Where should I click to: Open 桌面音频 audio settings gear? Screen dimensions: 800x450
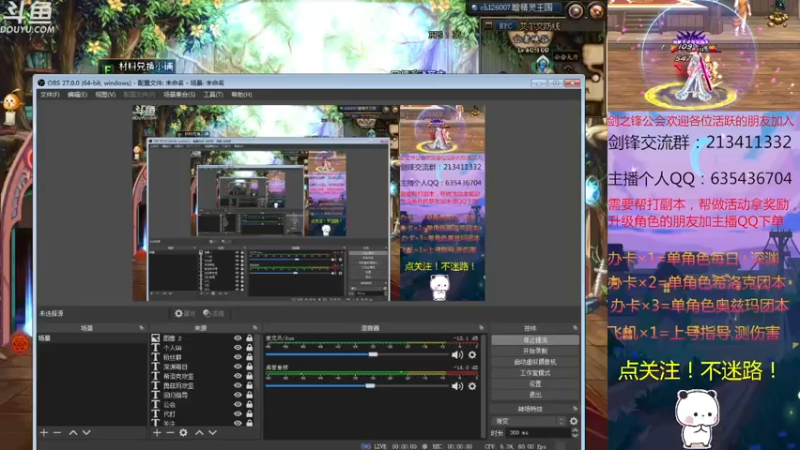coord(472,386)
